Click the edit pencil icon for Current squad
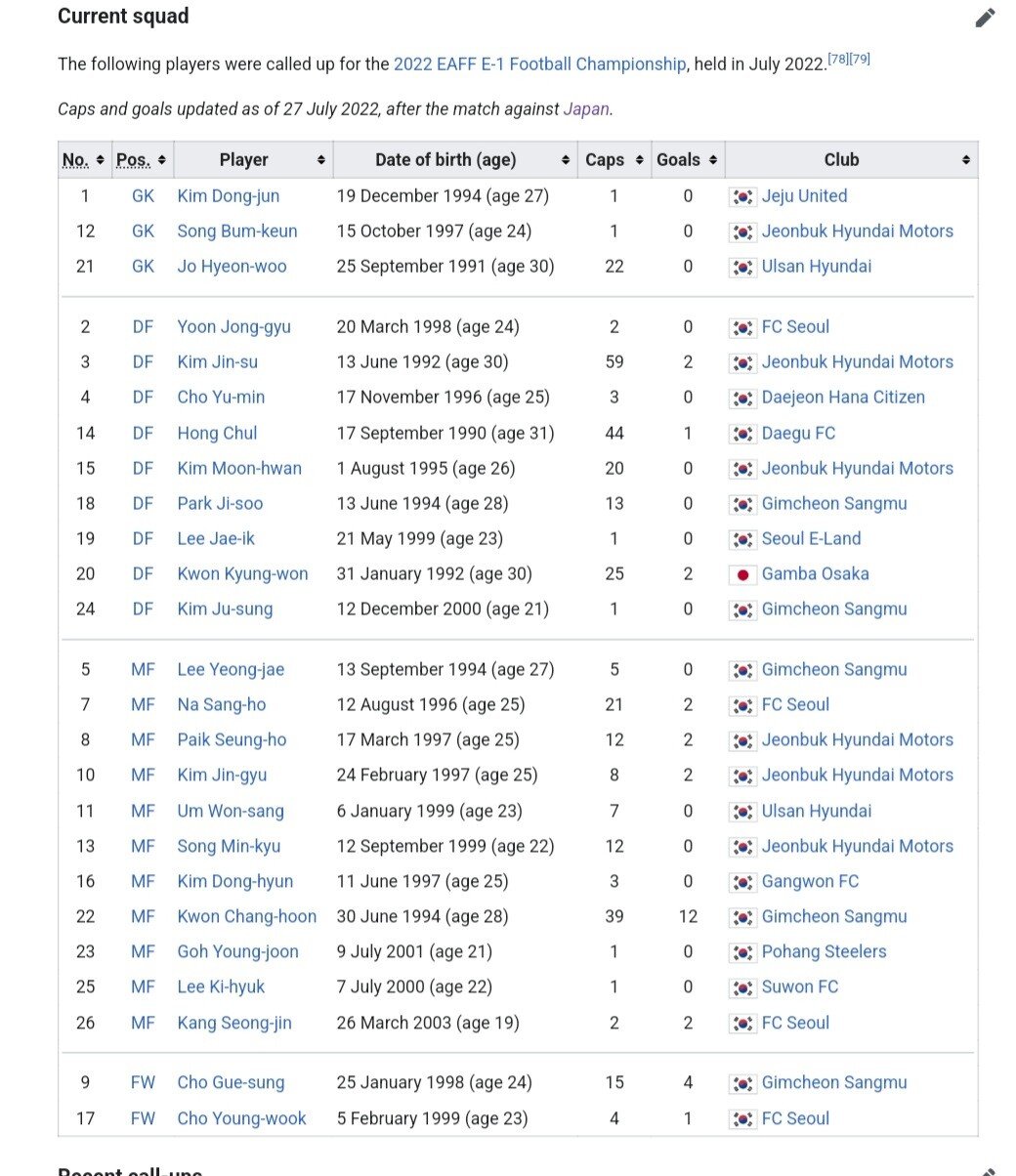Viewport: 1016px width, 1176px height. pos(985,18)
